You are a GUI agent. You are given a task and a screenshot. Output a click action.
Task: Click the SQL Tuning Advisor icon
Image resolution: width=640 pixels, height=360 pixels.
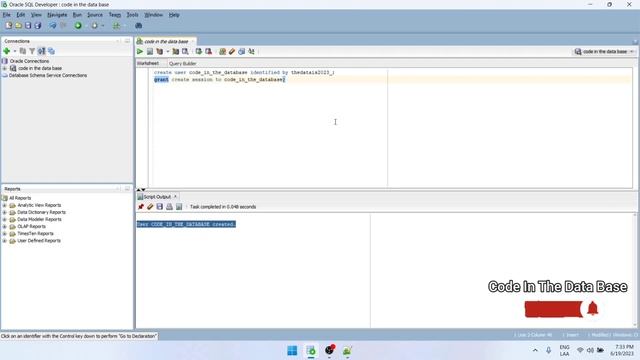coord(185,51)
